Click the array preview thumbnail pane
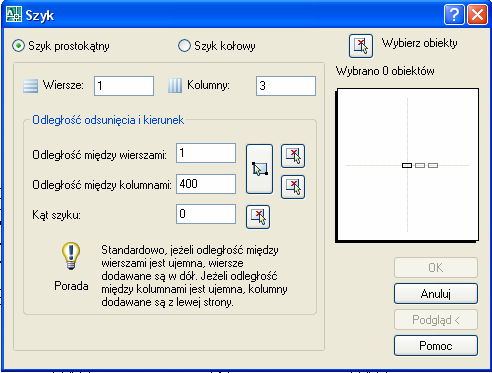 (407, 165)
